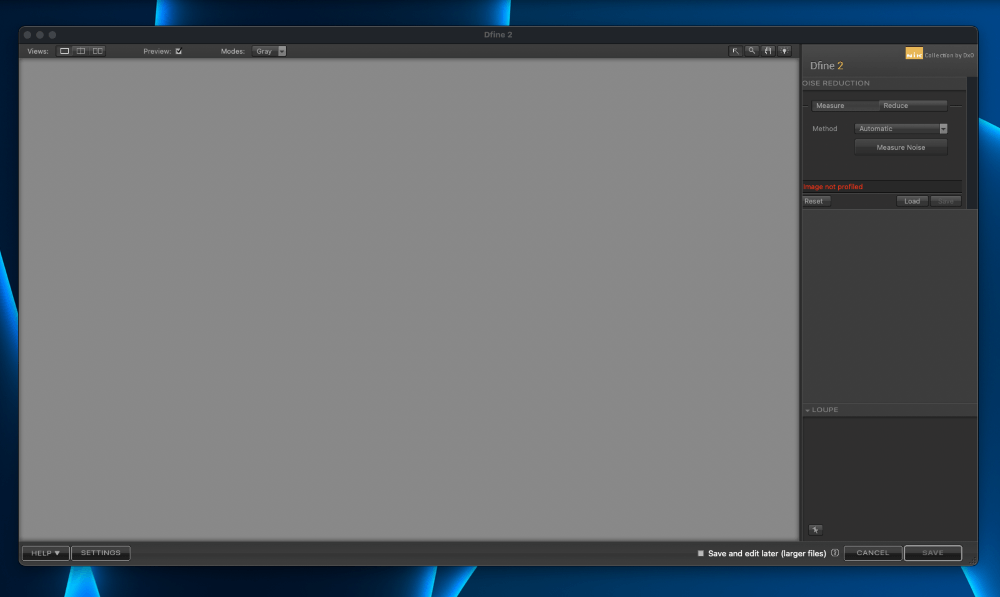Click the 'Method' label
1000x597 pixels.
825,129
